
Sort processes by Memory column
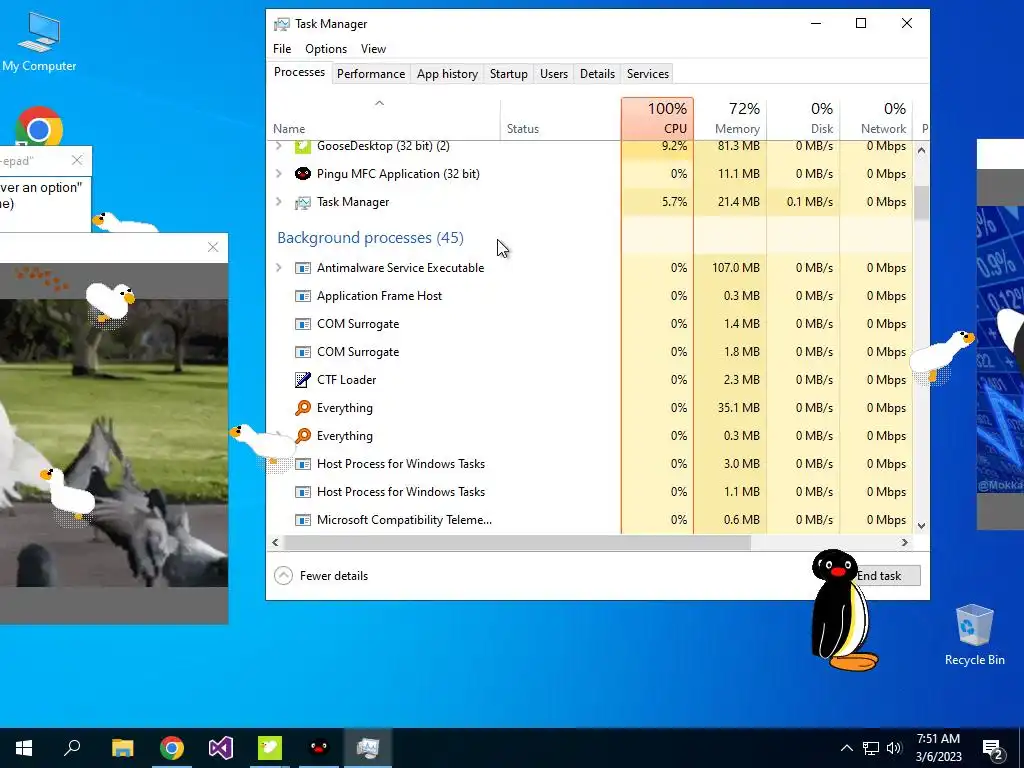pos(730,118)
